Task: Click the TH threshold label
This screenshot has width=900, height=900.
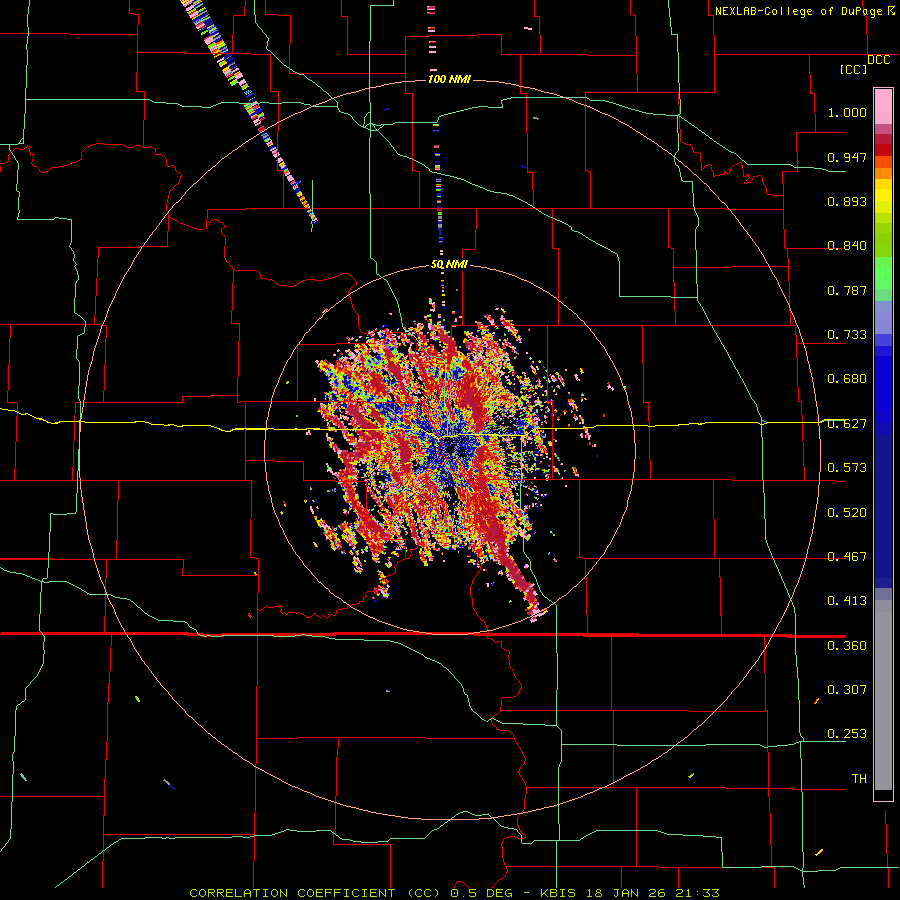Action: (x=859, y=779)
